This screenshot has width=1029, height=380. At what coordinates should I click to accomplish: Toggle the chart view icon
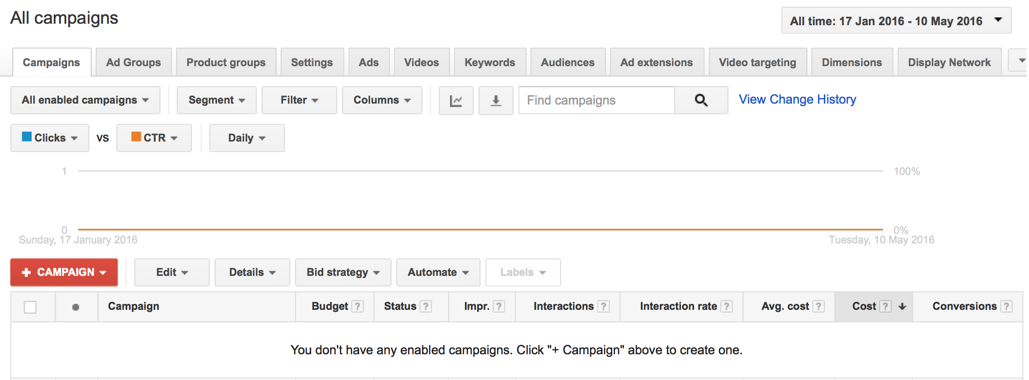tap(456, 100)
